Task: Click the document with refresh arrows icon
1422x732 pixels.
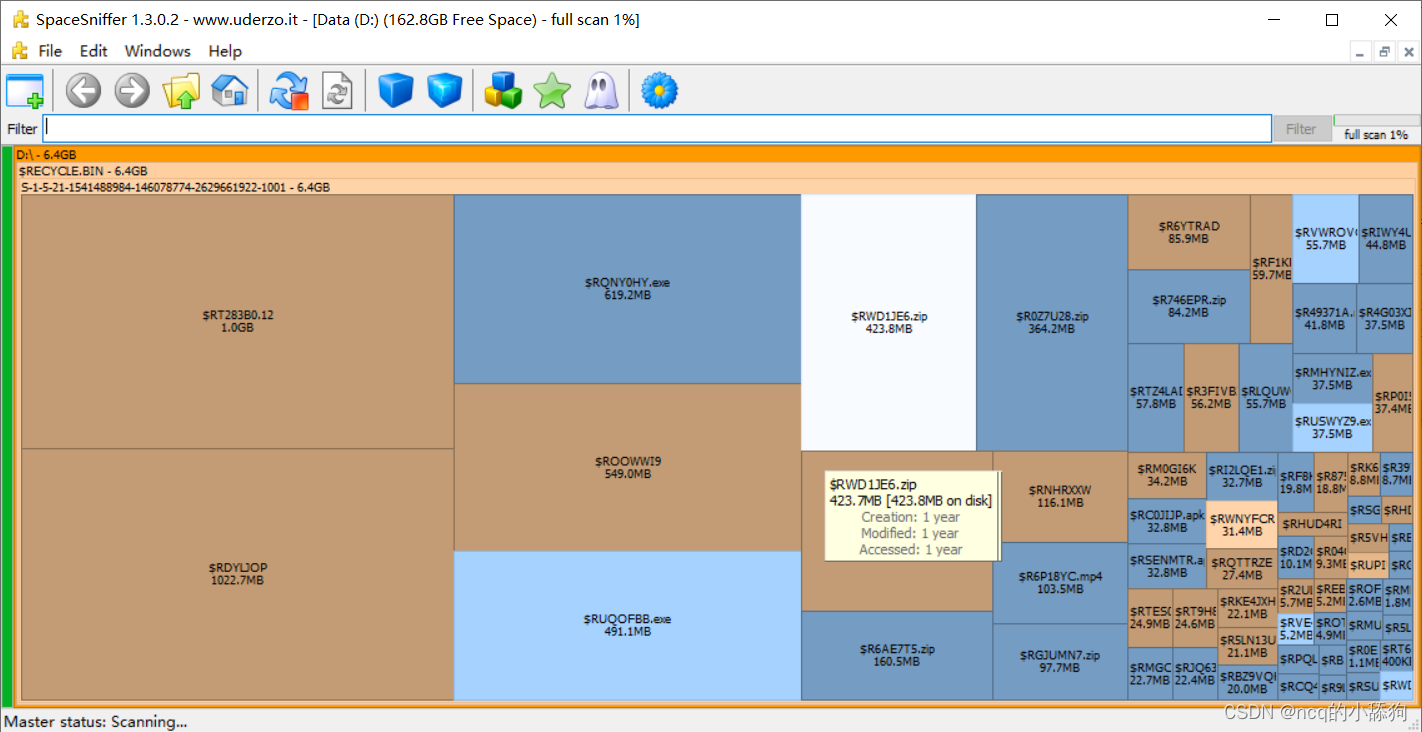Action: [x=337, y=91]
